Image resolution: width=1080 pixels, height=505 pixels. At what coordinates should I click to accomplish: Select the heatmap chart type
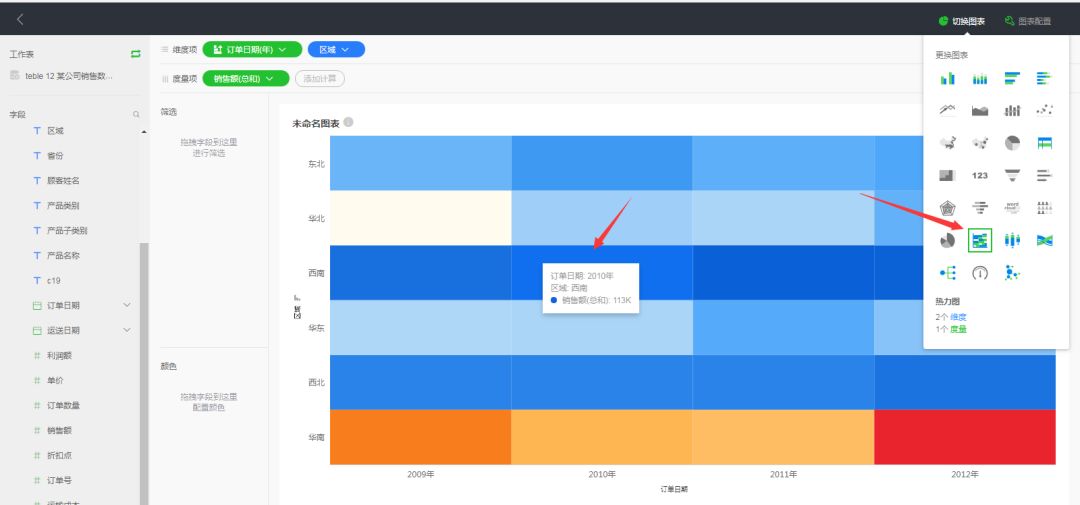coord(979,240)
